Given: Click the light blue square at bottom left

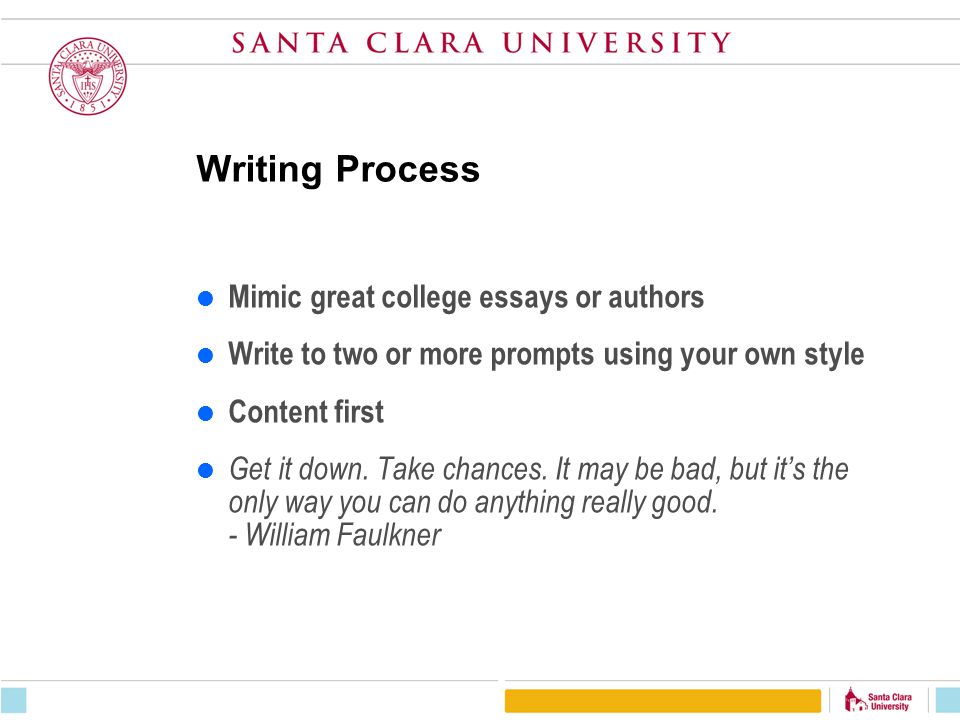Looking at the screenshot, I should [13, 700].
